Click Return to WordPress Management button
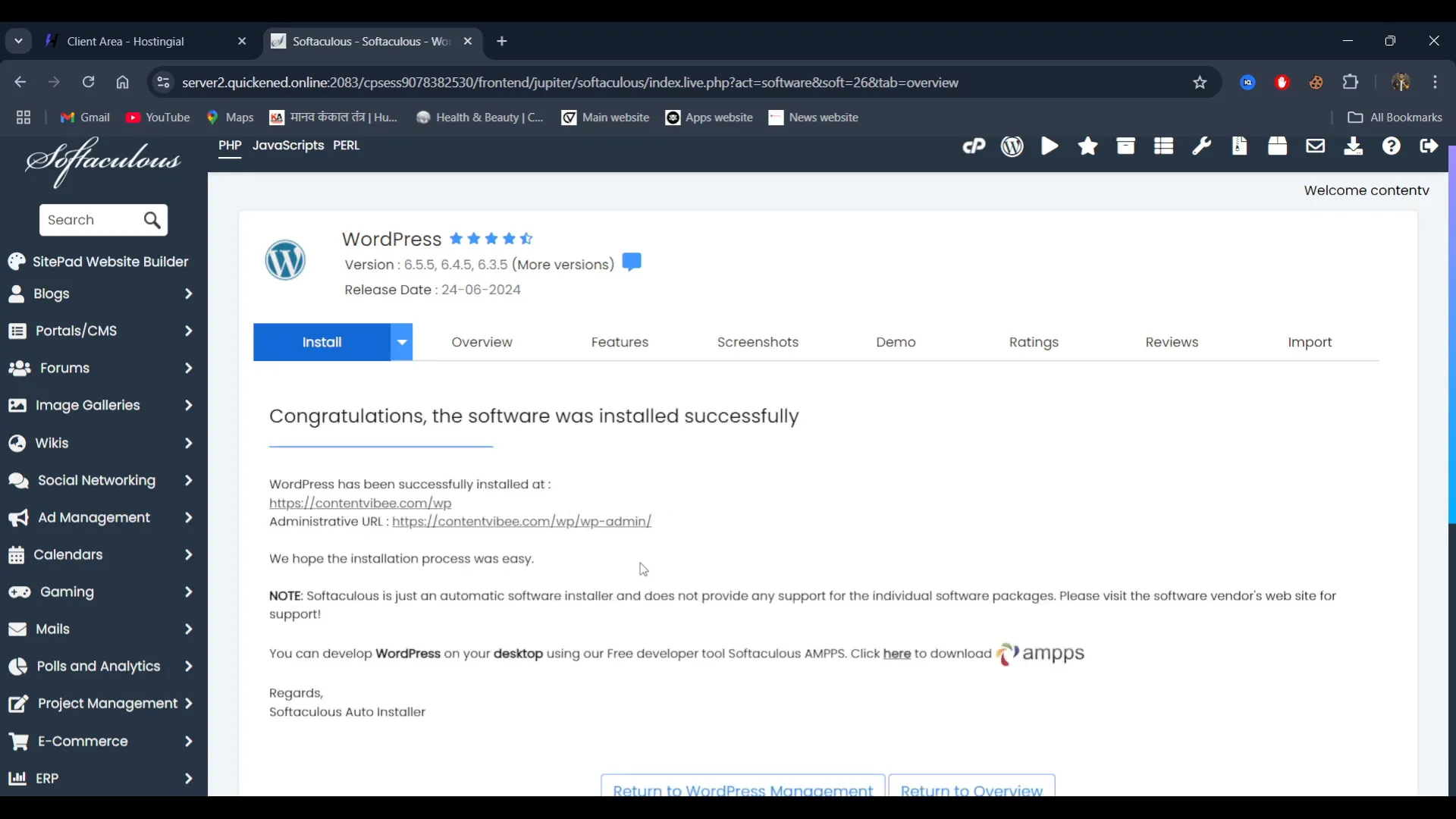 pos(742,786)
